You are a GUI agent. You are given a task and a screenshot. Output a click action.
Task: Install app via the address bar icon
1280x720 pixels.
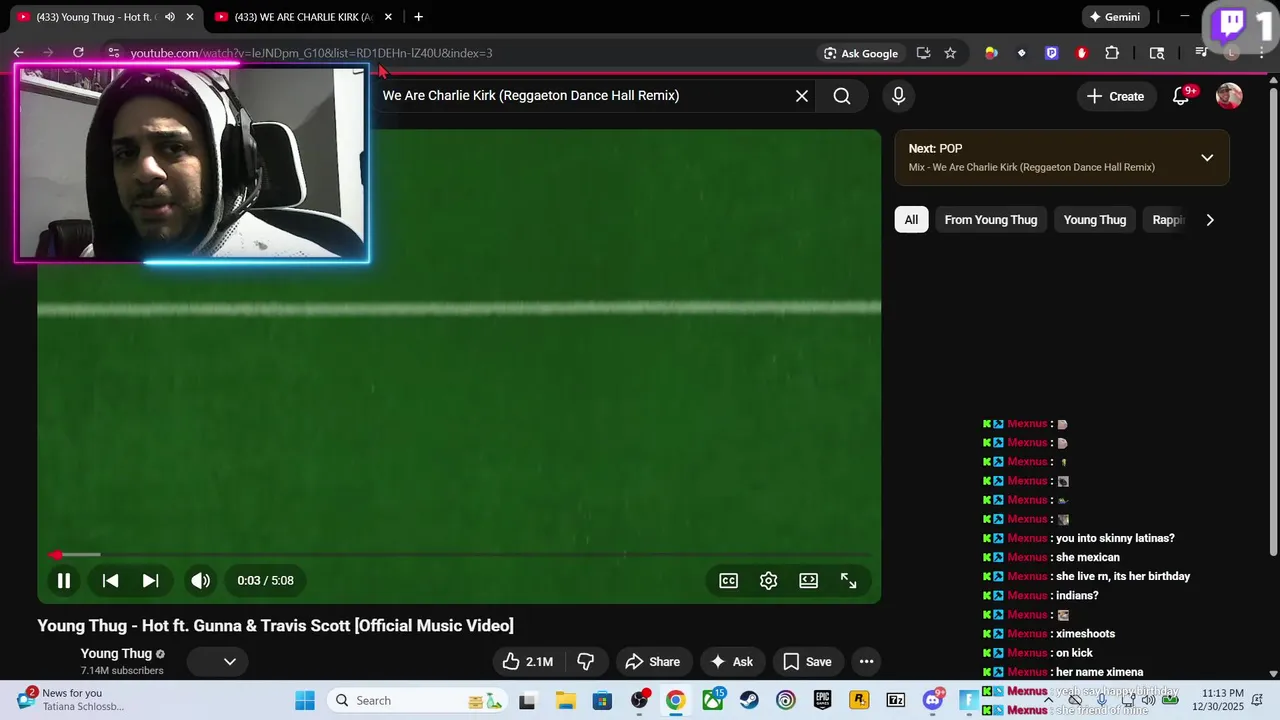coord(923,53)
